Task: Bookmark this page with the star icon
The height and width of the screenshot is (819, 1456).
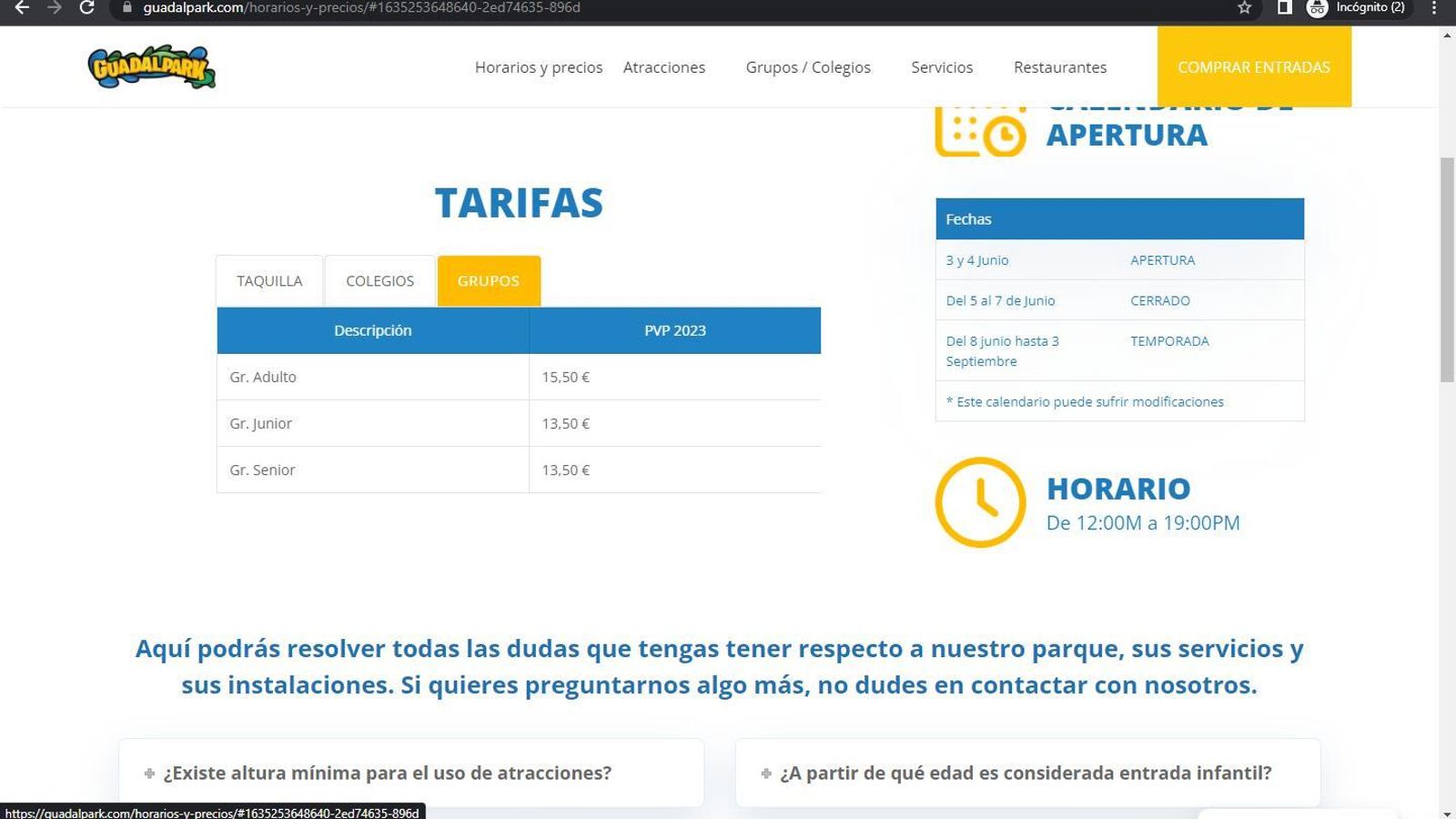Action: click(1244, 8)
